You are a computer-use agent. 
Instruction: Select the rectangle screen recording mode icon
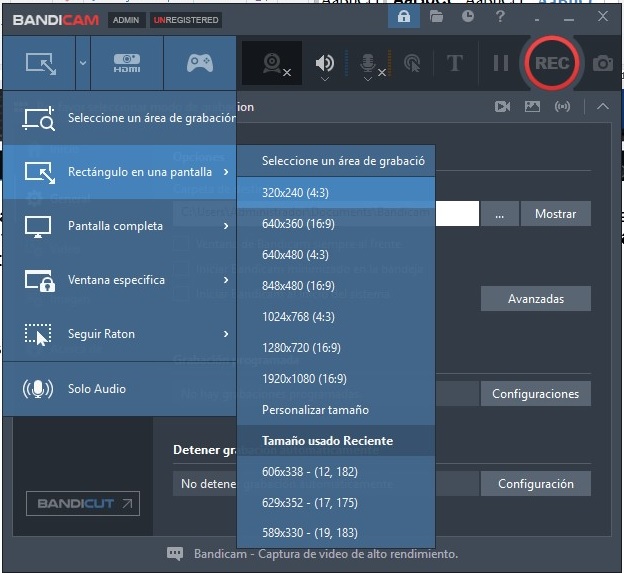41,64
